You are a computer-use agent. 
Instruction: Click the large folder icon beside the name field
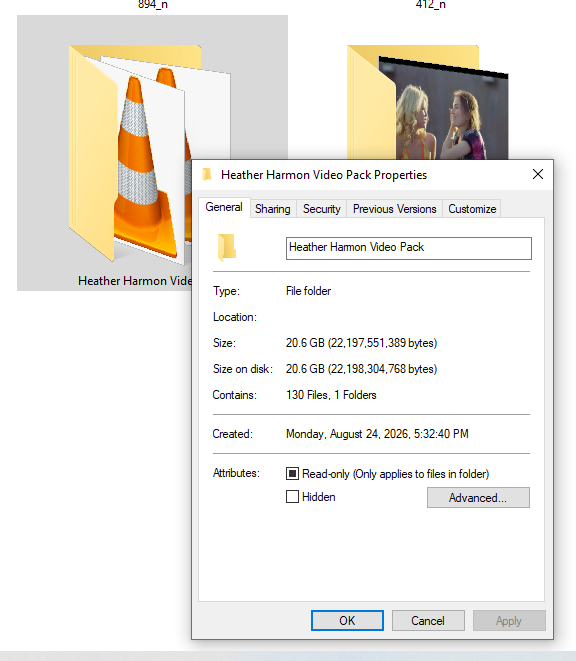[x=227, y=247]
